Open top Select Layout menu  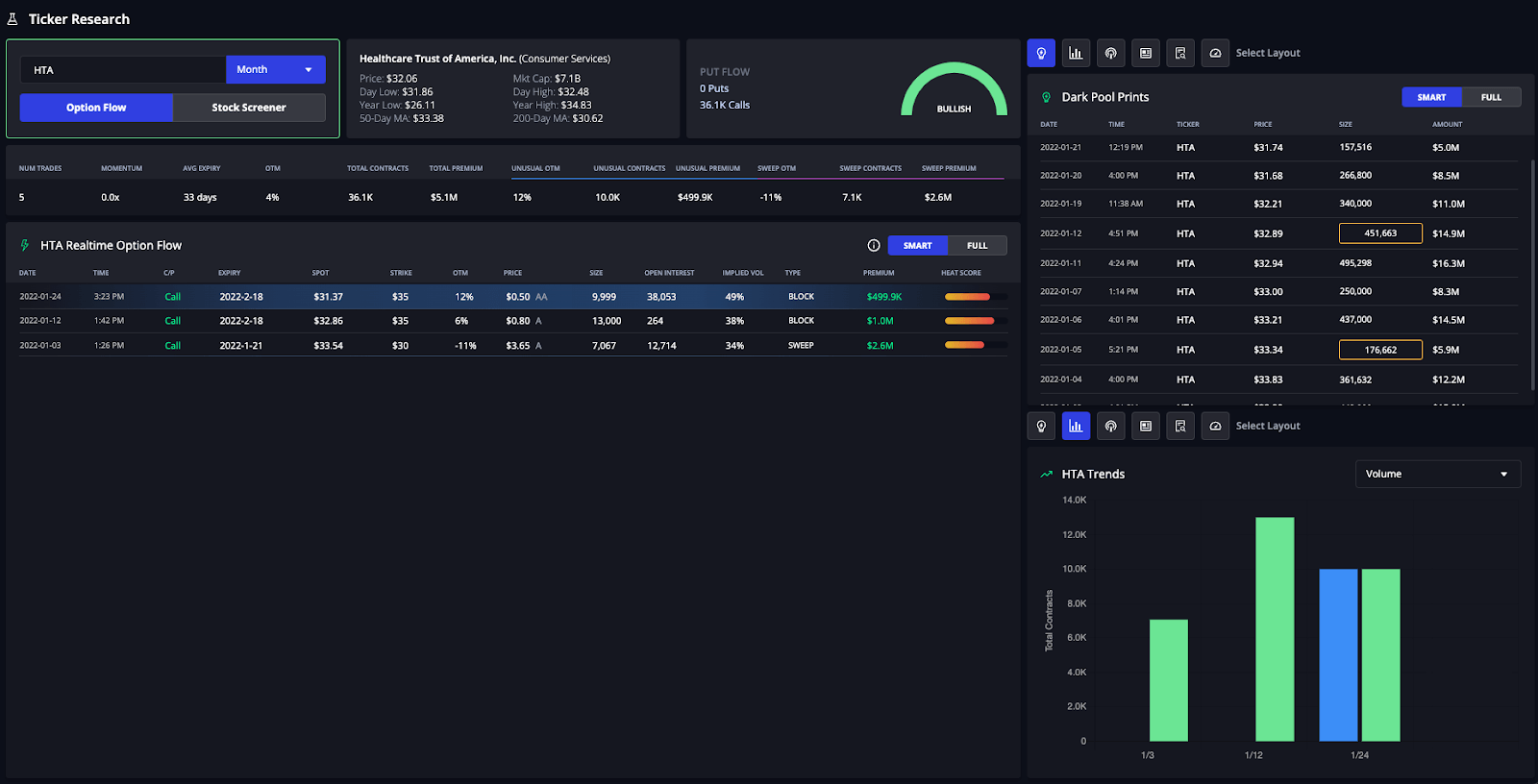(1267, 53)
